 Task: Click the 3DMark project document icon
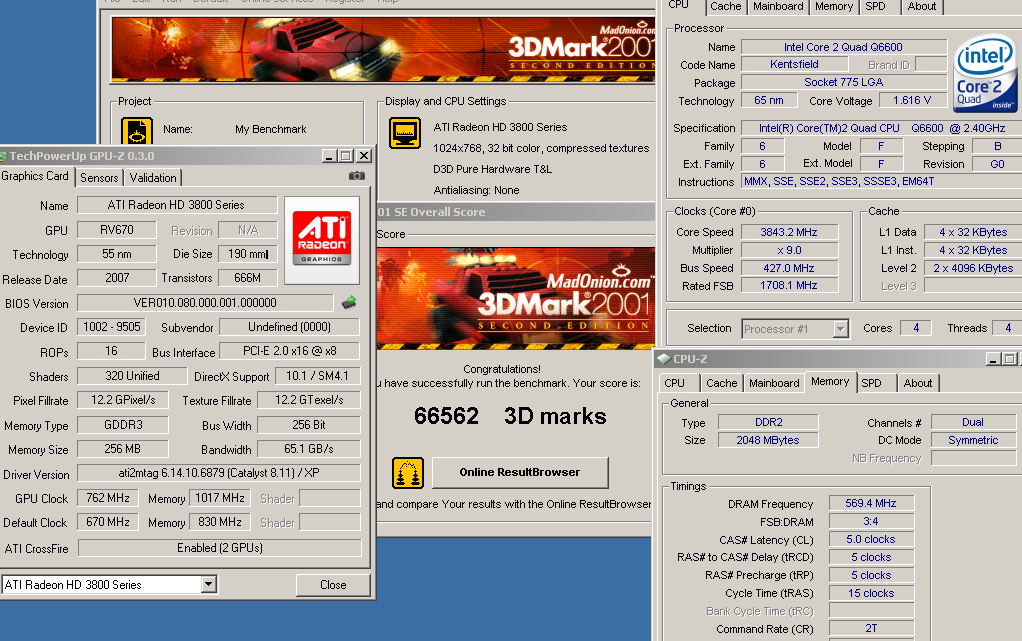137,131
